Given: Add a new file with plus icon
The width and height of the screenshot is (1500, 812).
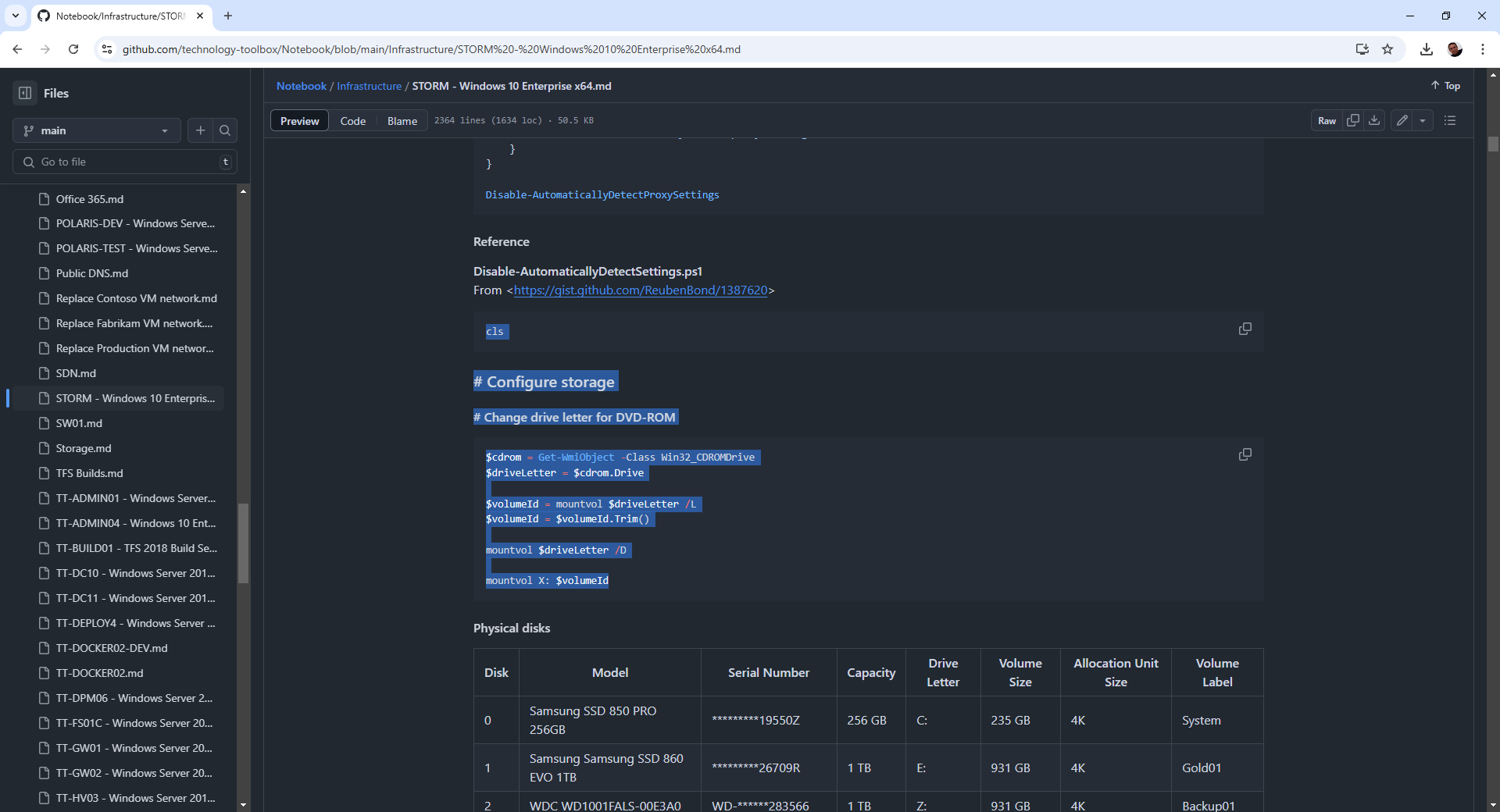Looking at the screenshot, I should coord(201,130).
